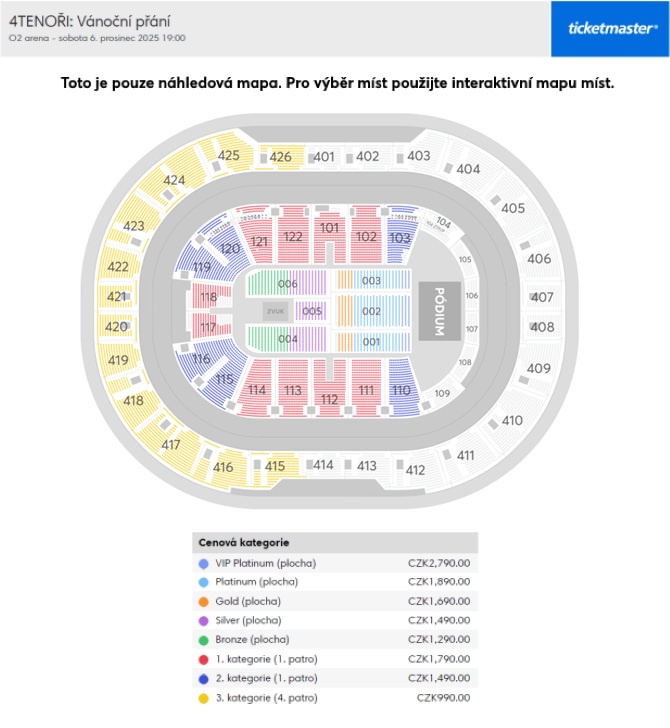The height and width of the screenshot is (728, 670).
Task: Click the Gold (plocha) orange dot
Action: pos(204,601)
